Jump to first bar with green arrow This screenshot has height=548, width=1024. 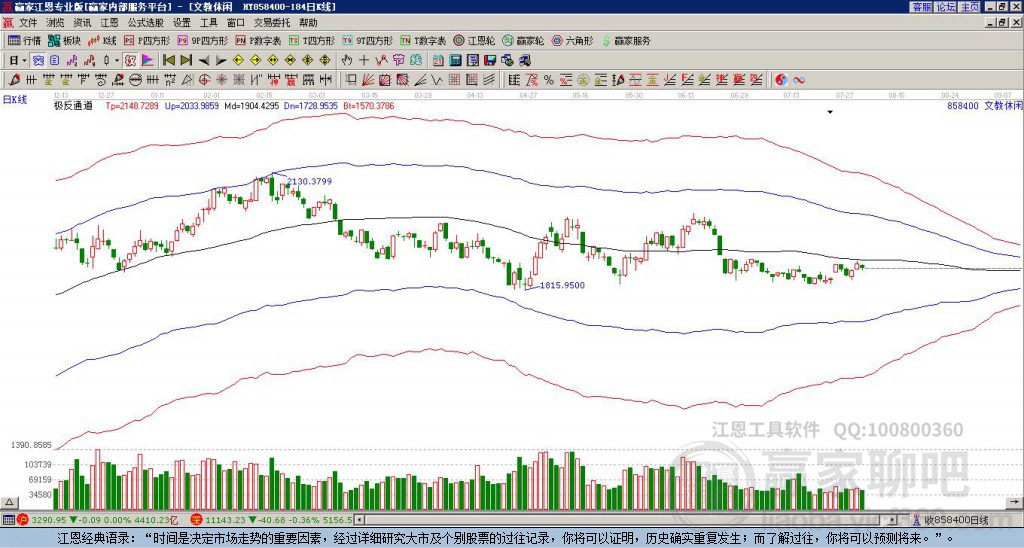[168, 60]
